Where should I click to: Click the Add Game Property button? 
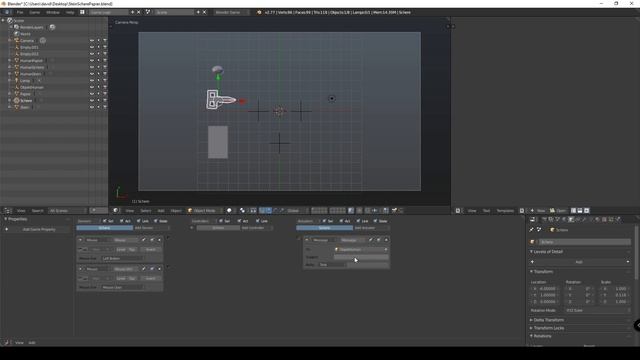38,229
